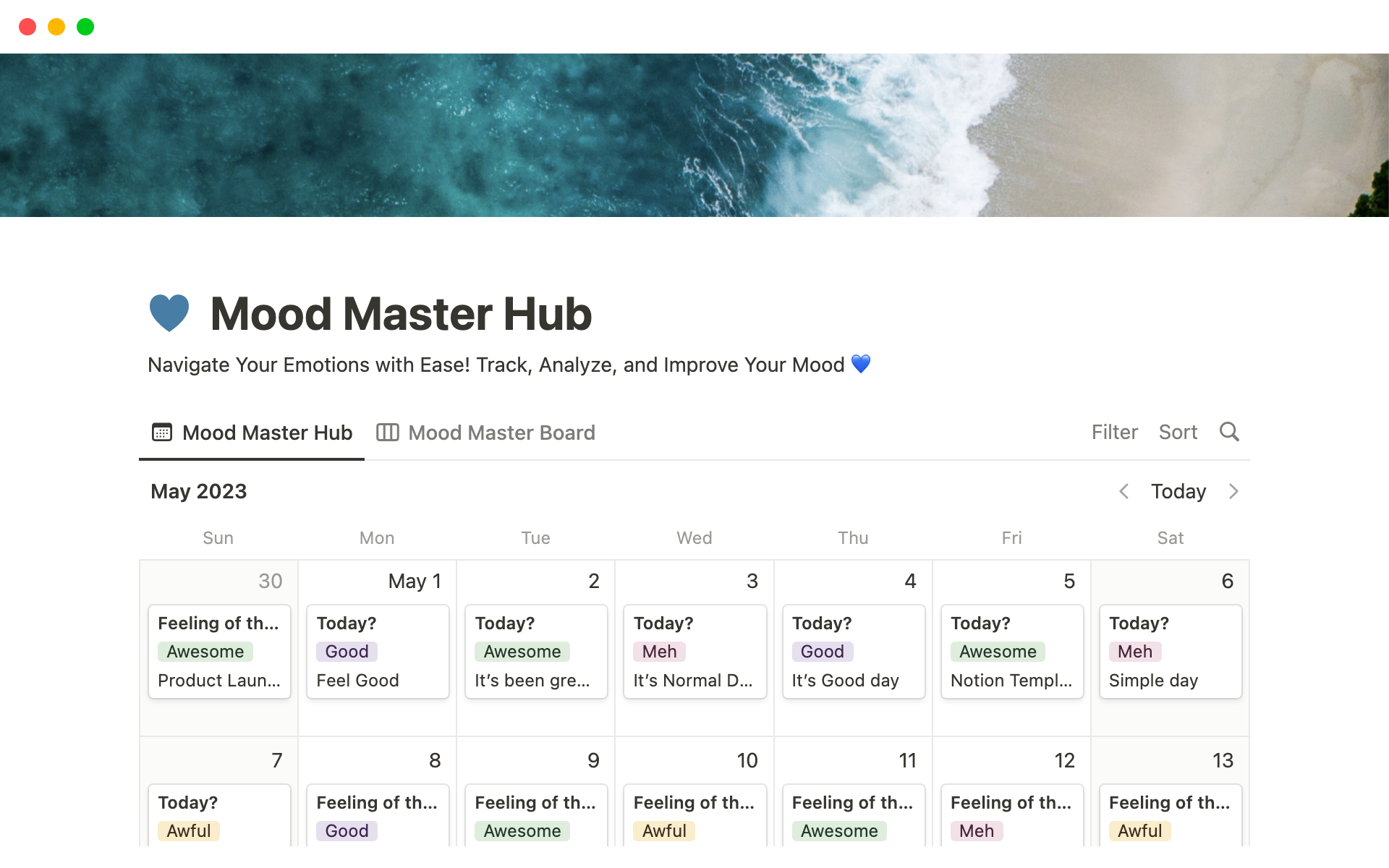This screenshot has width=1389, height=868.
Task: Open the April 30 Product Launch entry
Action: 219,652
